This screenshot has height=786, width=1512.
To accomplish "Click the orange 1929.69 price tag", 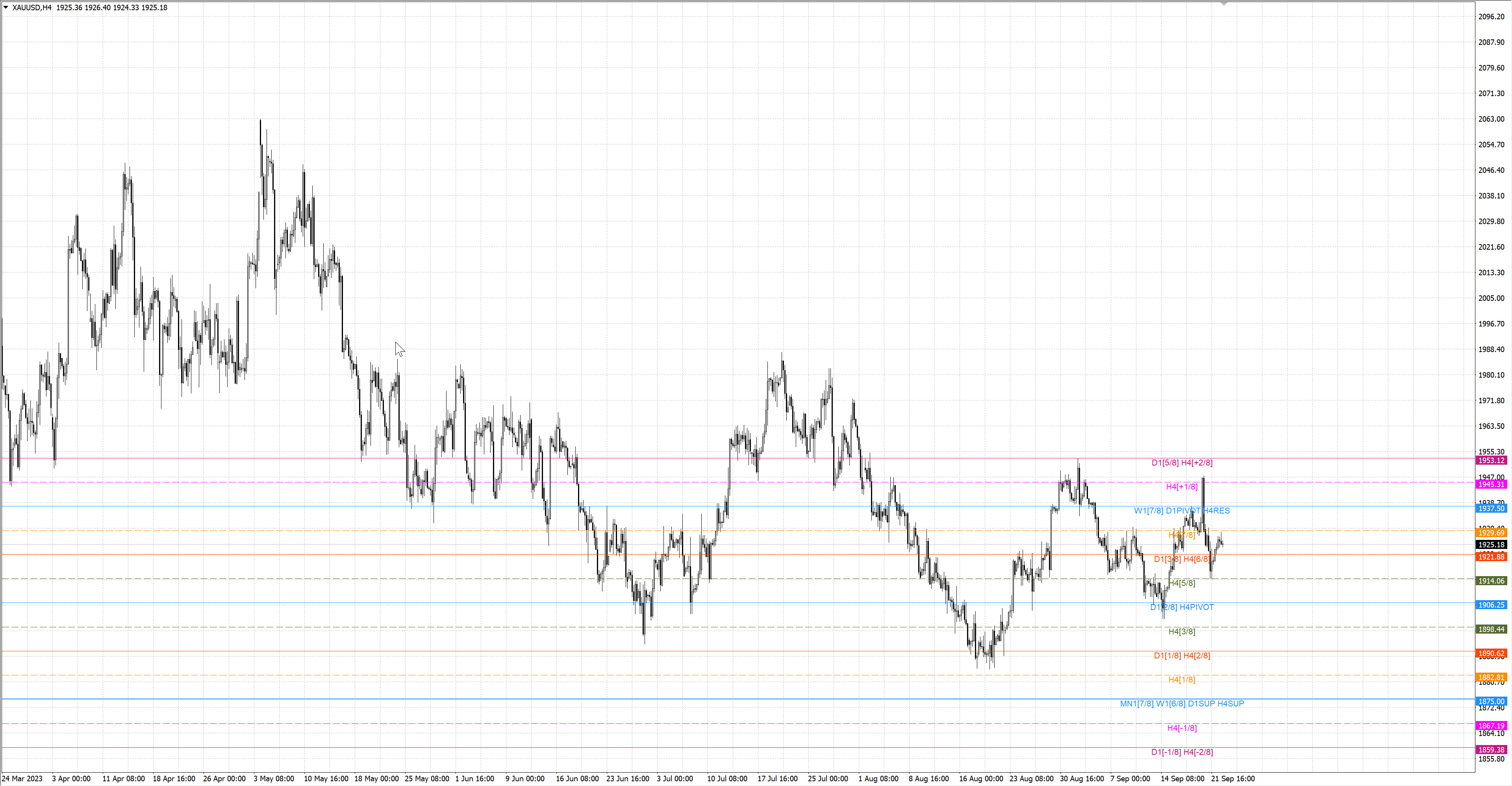I will click(x=1491, y=532).
